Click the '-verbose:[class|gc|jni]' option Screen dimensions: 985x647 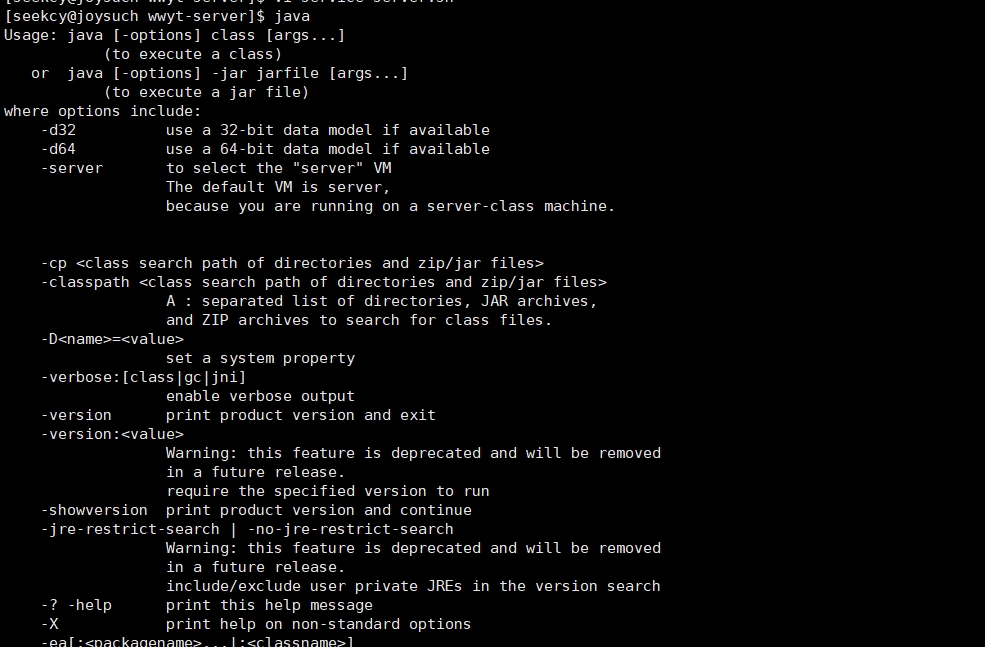point(143,377)
